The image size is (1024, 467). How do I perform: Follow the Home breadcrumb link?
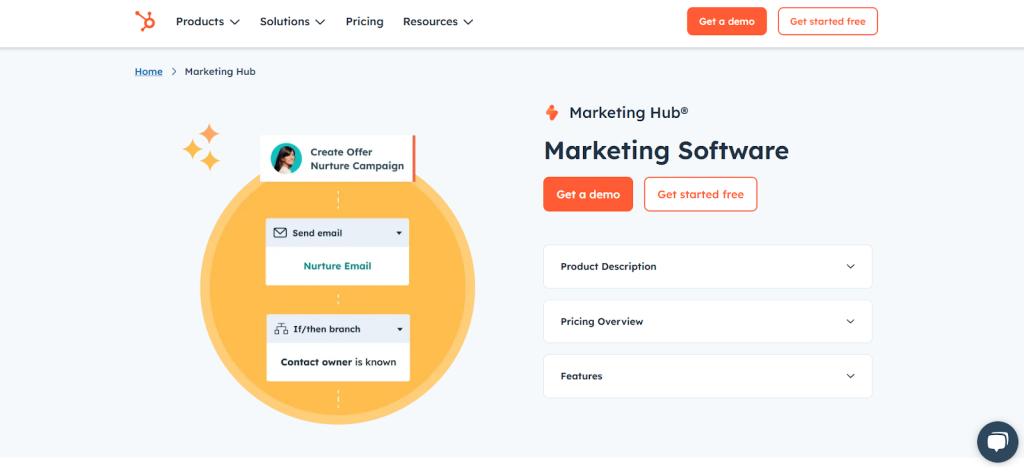coord(148,72)
